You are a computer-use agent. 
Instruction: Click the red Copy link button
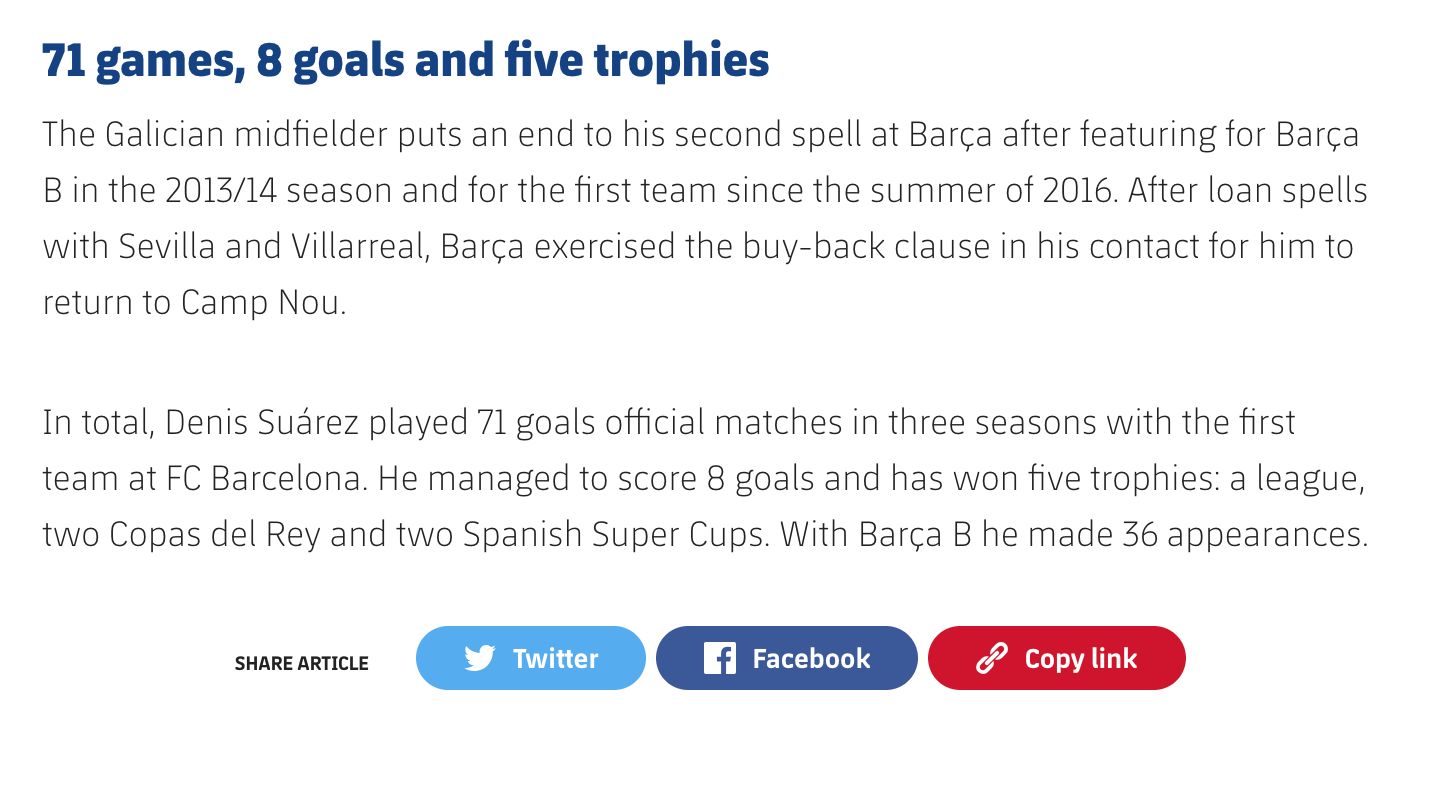[x=1056, y=658]
